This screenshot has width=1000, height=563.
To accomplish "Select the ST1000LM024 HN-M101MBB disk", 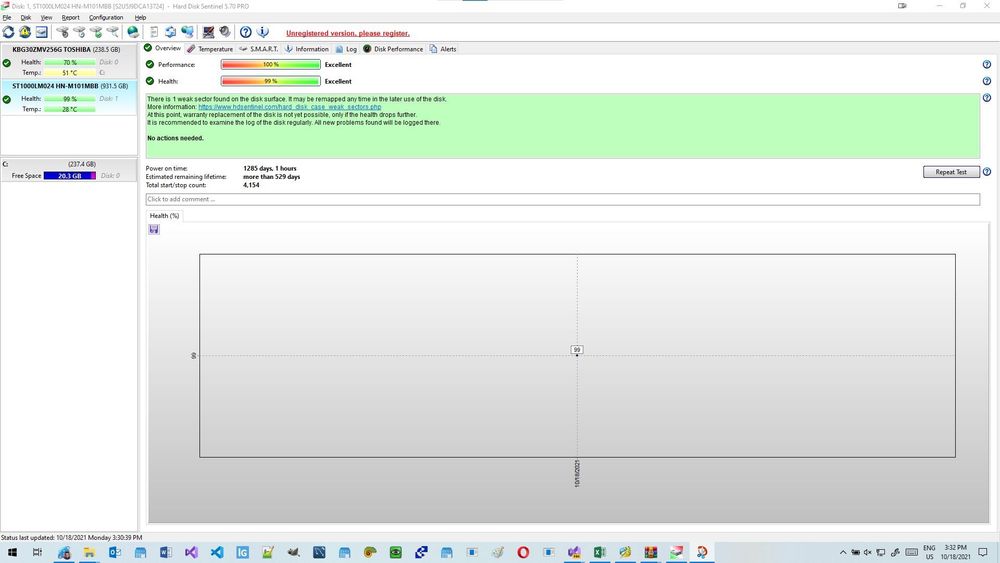I will click(x=69, y=98).
